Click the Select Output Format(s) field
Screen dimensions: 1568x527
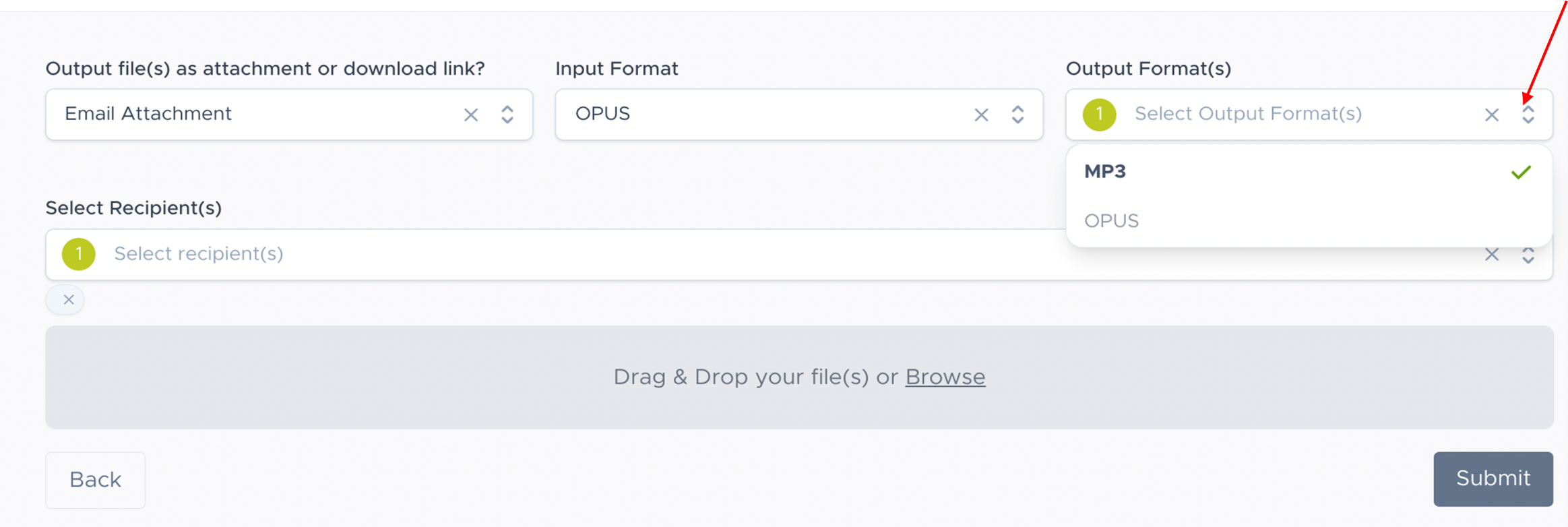(x=1280, y=114)
